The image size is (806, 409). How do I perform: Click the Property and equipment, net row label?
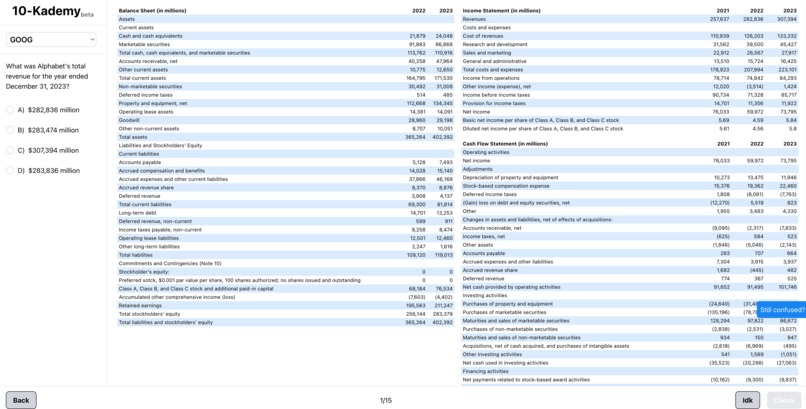(153, 103)
